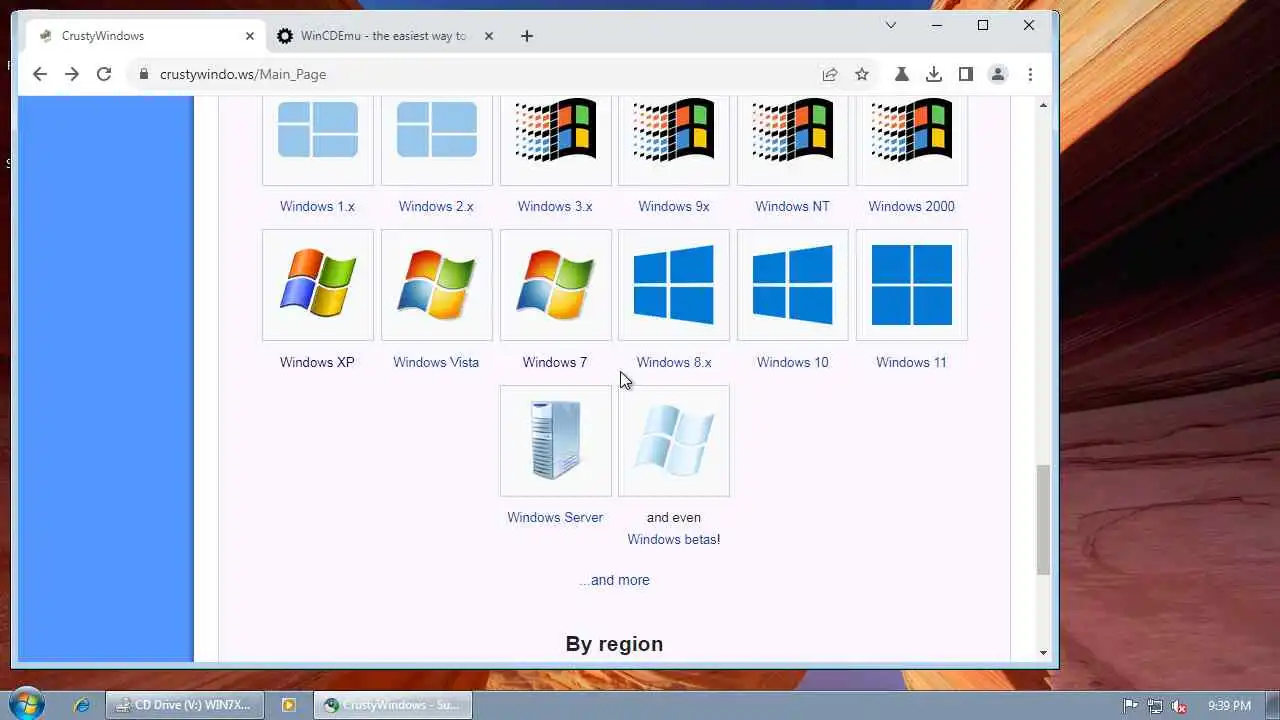This screenshot has width=1280, height=720.
Task: Open network status tray icon
Action: tap(1155, 706)
